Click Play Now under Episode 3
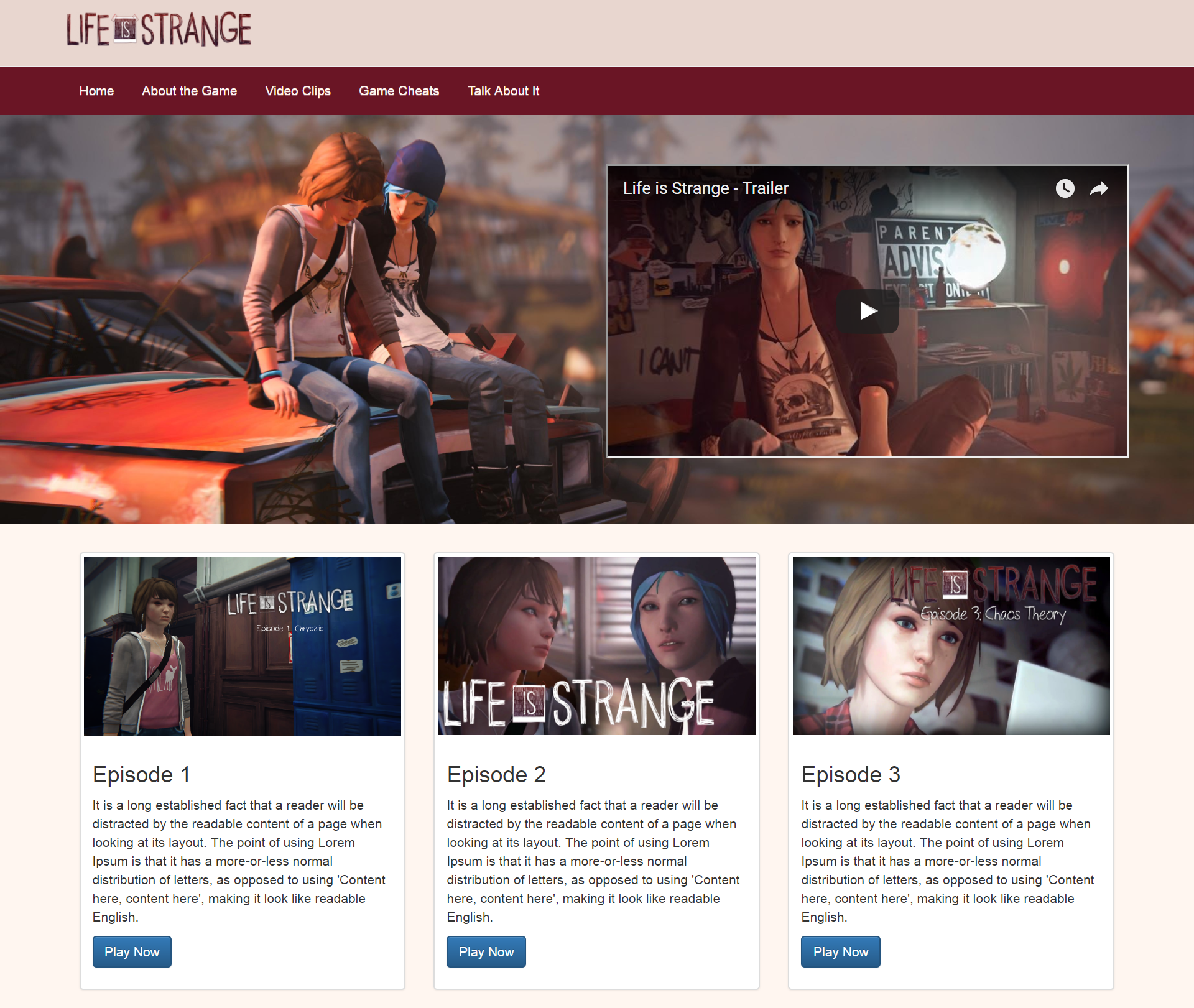 [x=840, y=951]
